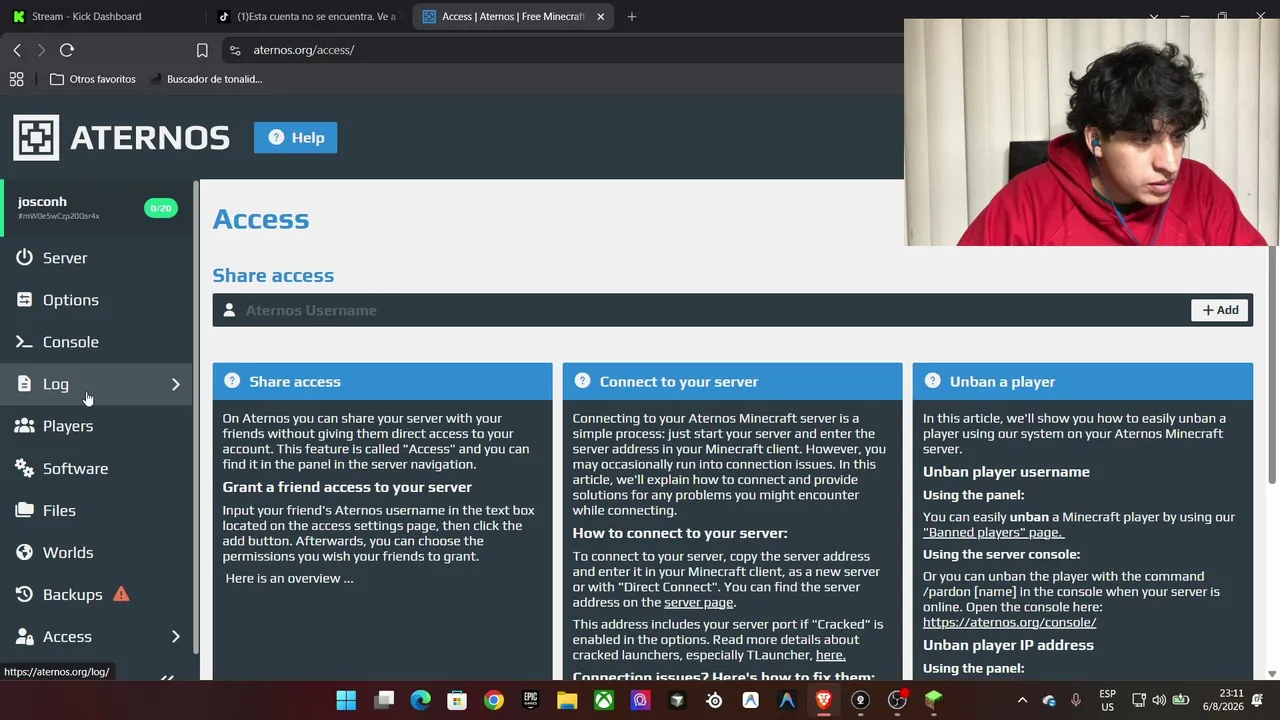Open the browser apps grid icon

[x=16, y=79]
